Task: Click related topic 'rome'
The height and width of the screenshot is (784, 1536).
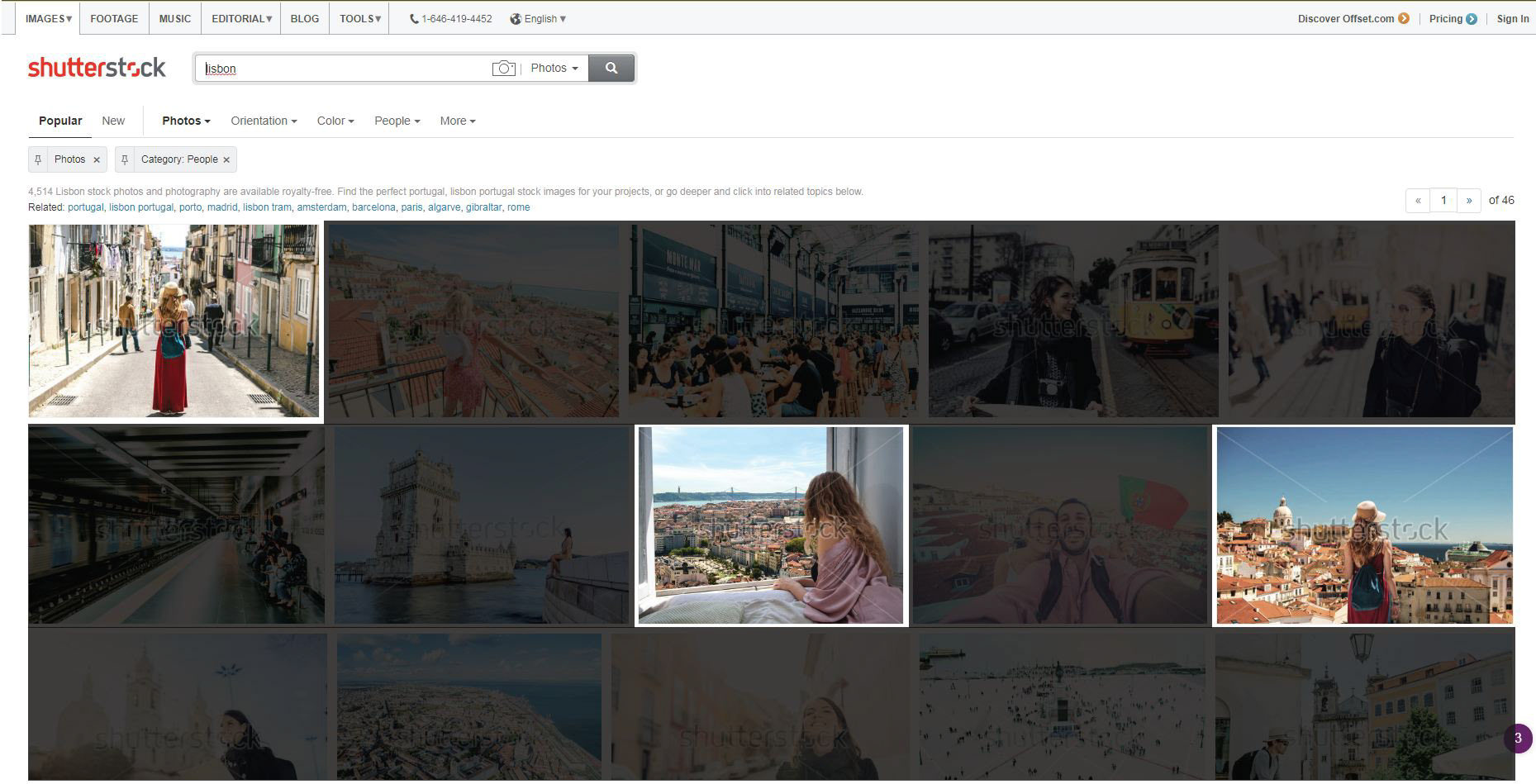Action: [518, 207]
